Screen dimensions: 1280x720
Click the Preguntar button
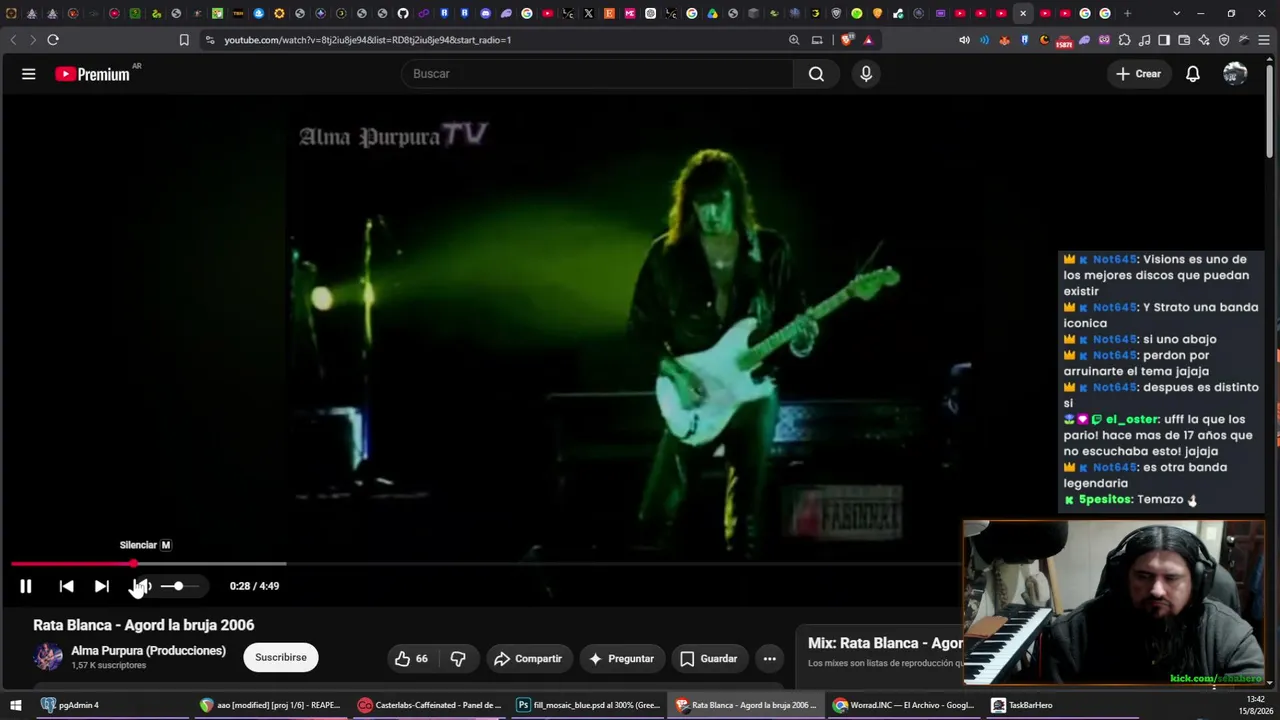pos(621,658)
